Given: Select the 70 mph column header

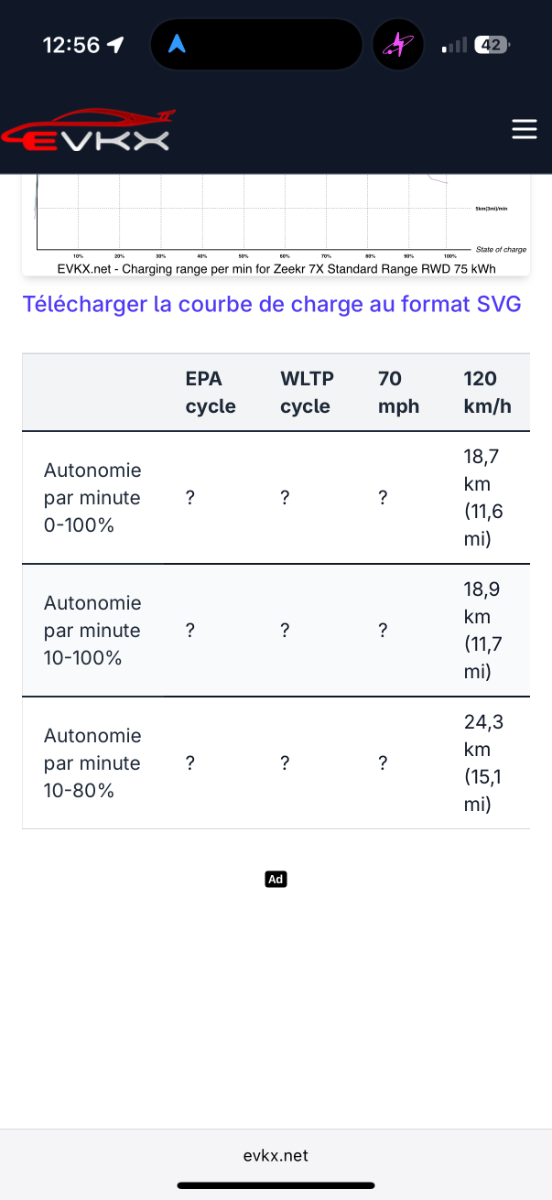Looking at the screenshot, I should (x=399, y=392).
